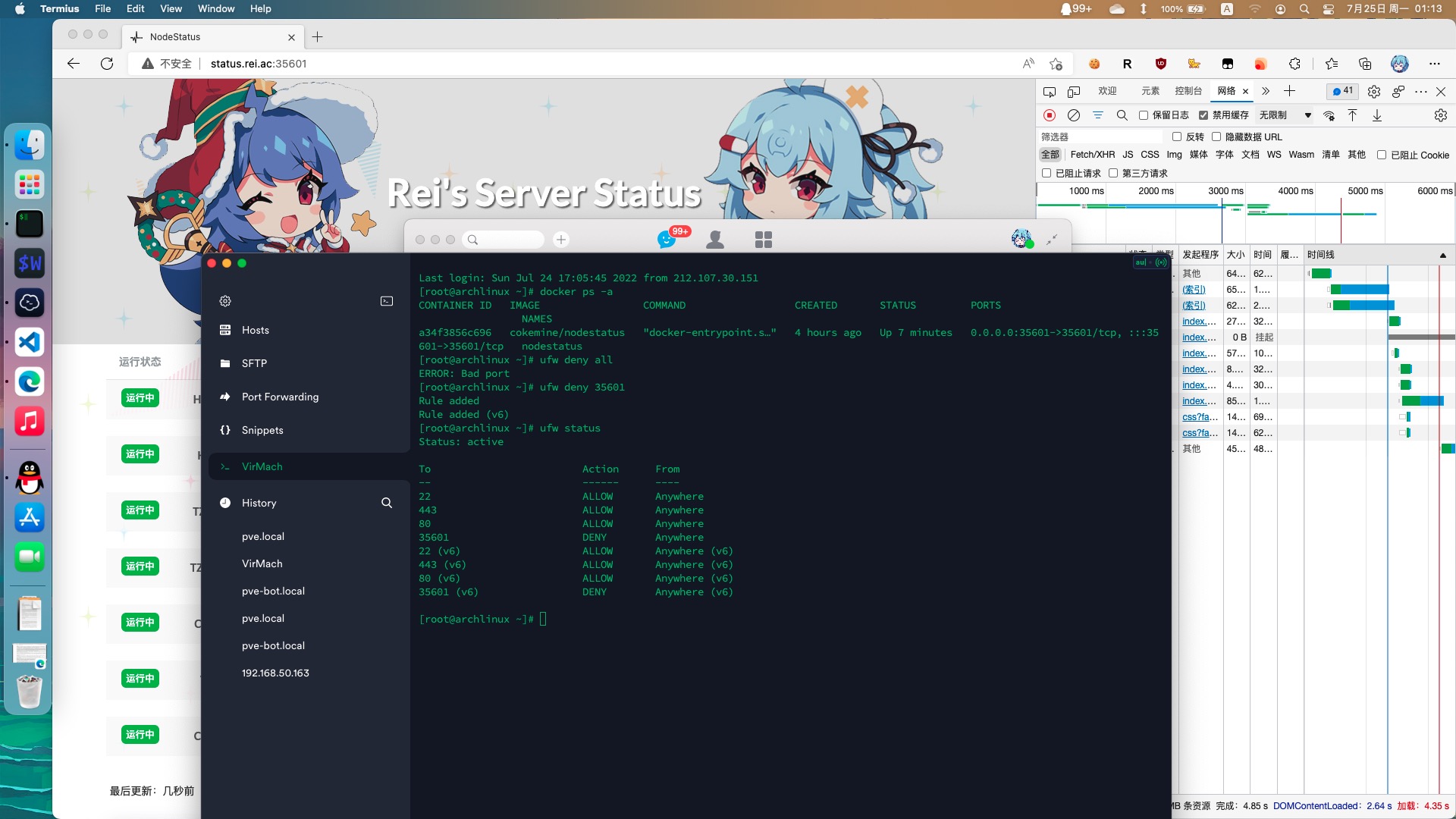Open SFTP section in Termius
This screenshot has width=1456, height=819.
click(254, 363)
